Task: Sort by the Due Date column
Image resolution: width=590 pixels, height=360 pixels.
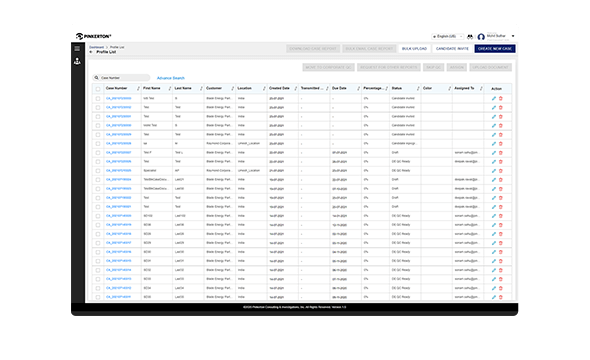Action: (358, 88)
